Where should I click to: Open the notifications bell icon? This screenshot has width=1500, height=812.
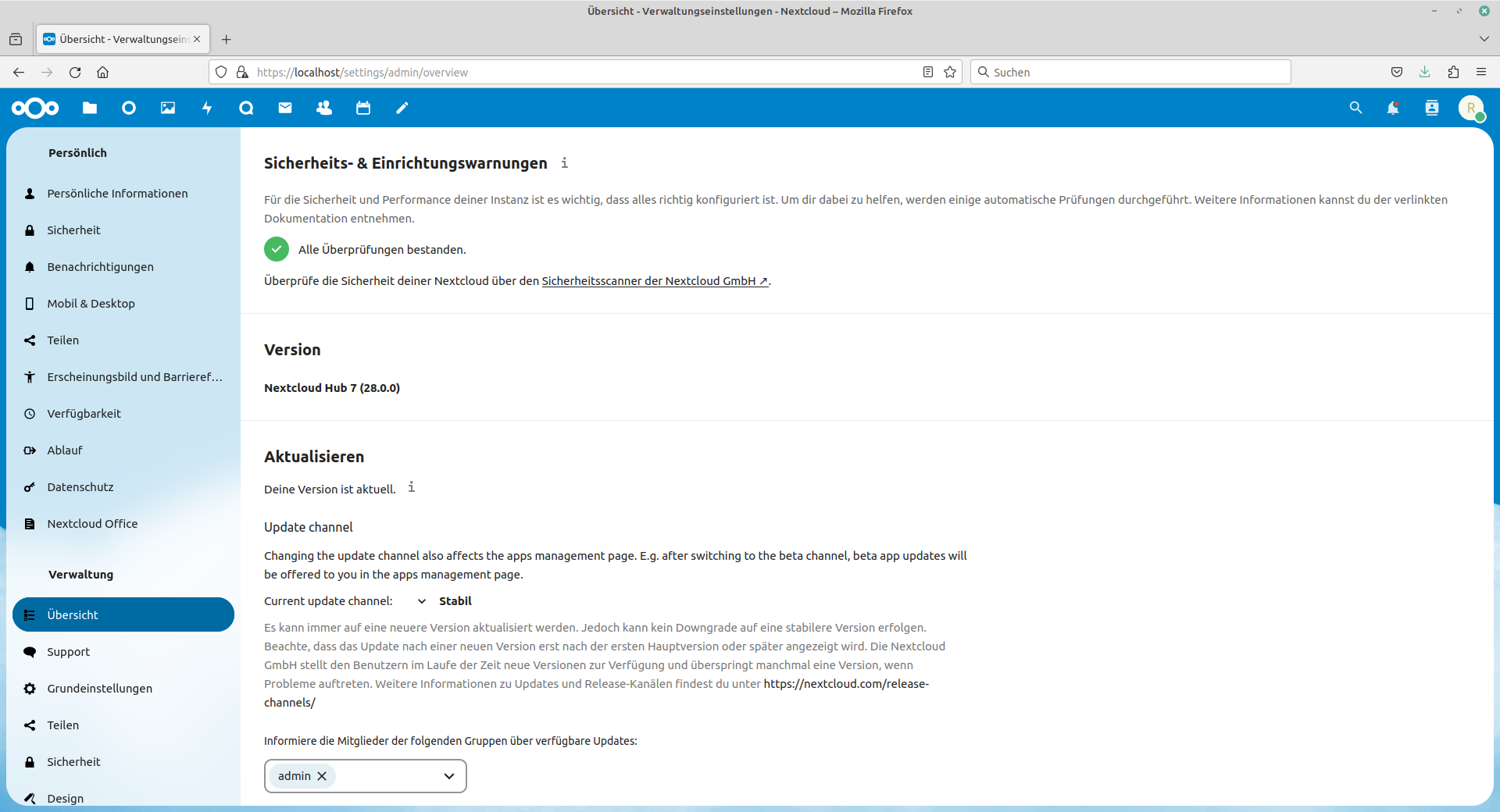pyautogui.click(x=1393, y=108)
